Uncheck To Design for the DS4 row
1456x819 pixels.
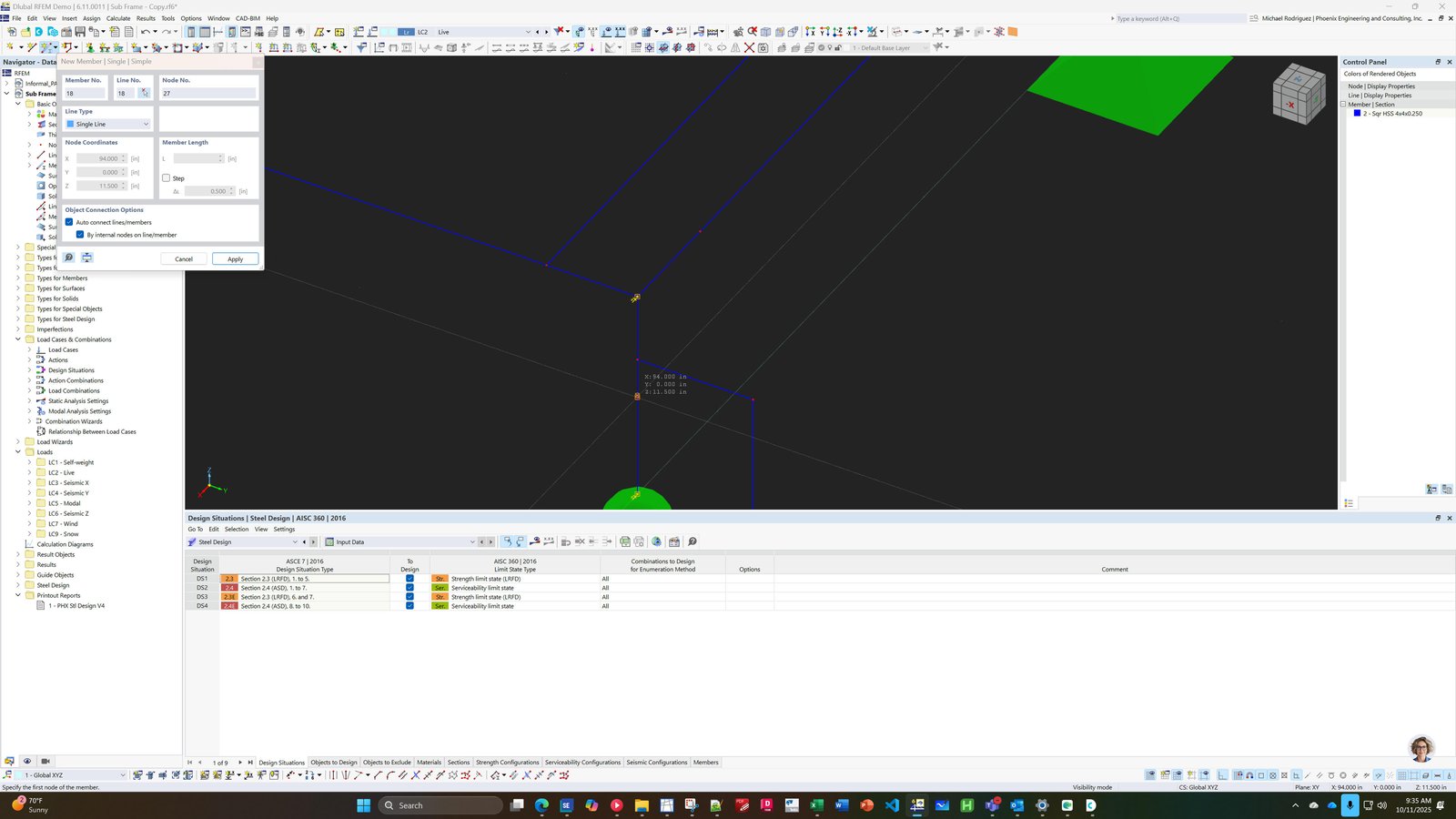(409, 606)
